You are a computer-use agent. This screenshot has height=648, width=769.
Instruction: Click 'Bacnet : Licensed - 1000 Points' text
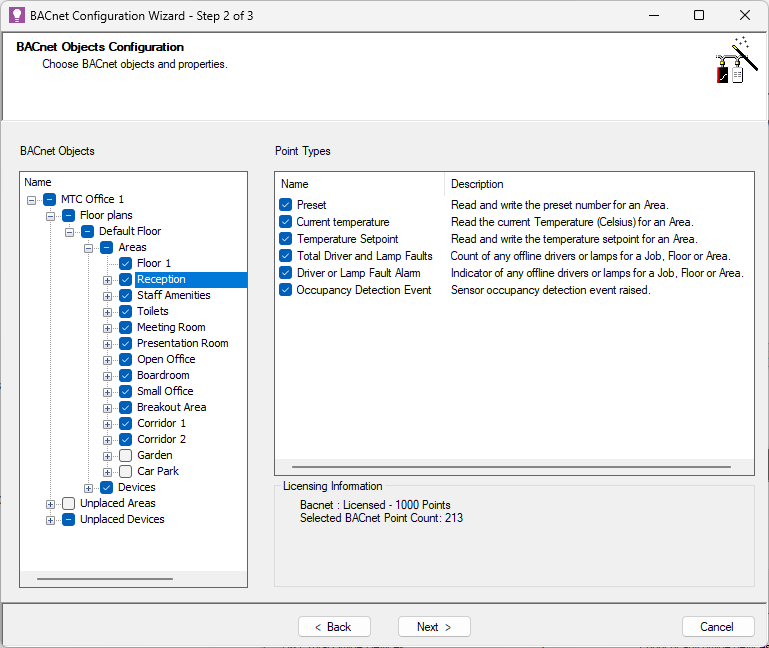pos(375,505)
